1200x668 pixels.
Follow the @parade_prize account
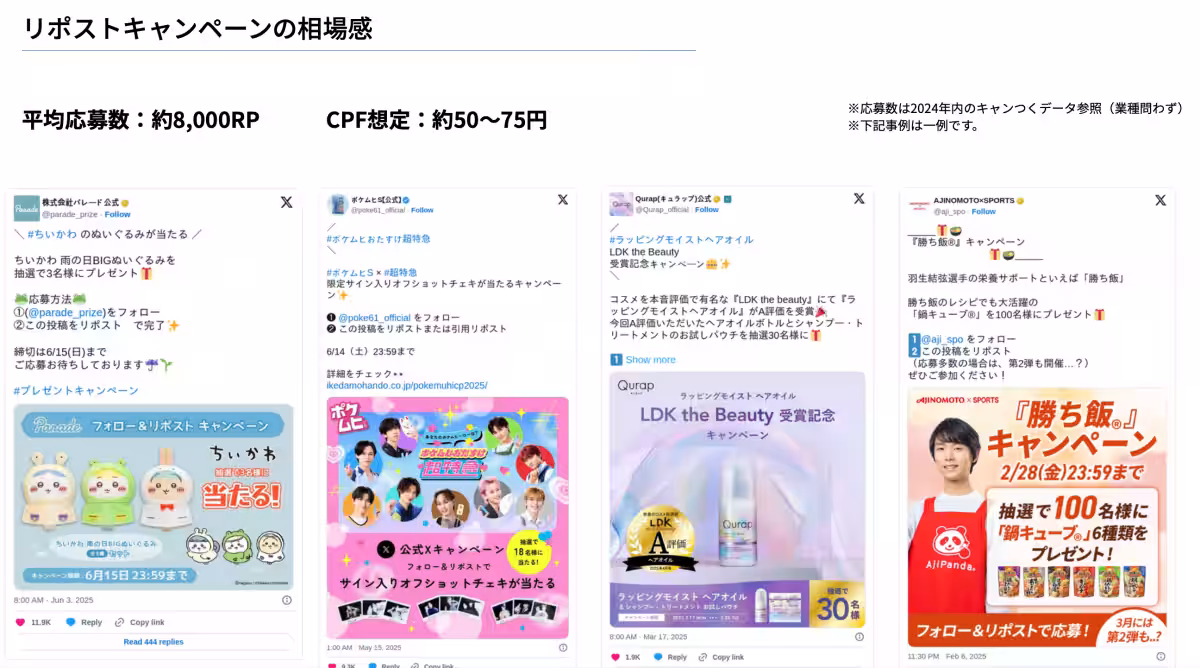tap(118, 214)
